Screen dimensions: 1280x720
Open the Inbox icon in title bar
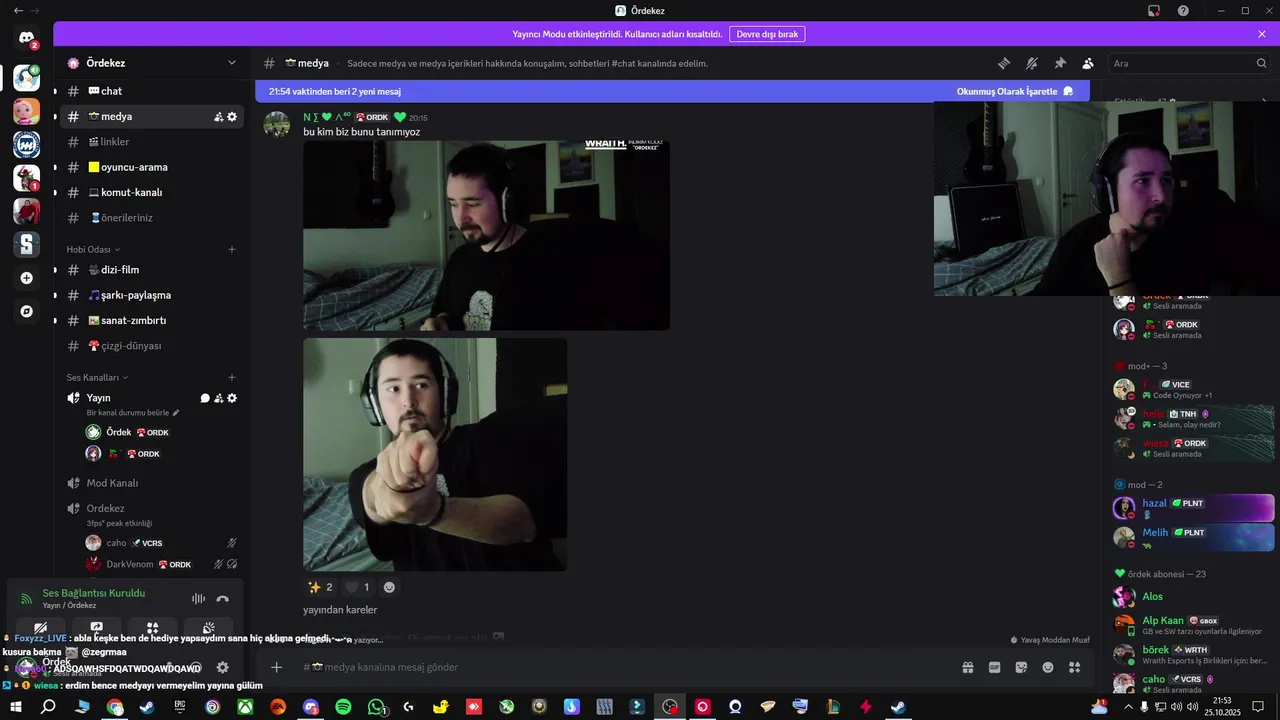point(1153,10)
